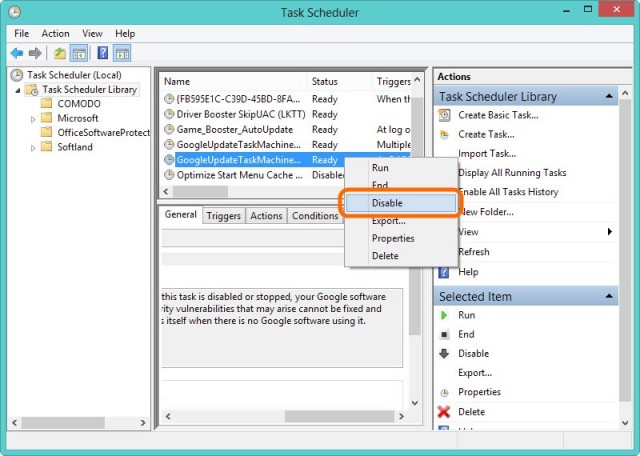
Task: Click the clock icon of Game_Booster_AutoUpdate task
Action: point(169,129)
